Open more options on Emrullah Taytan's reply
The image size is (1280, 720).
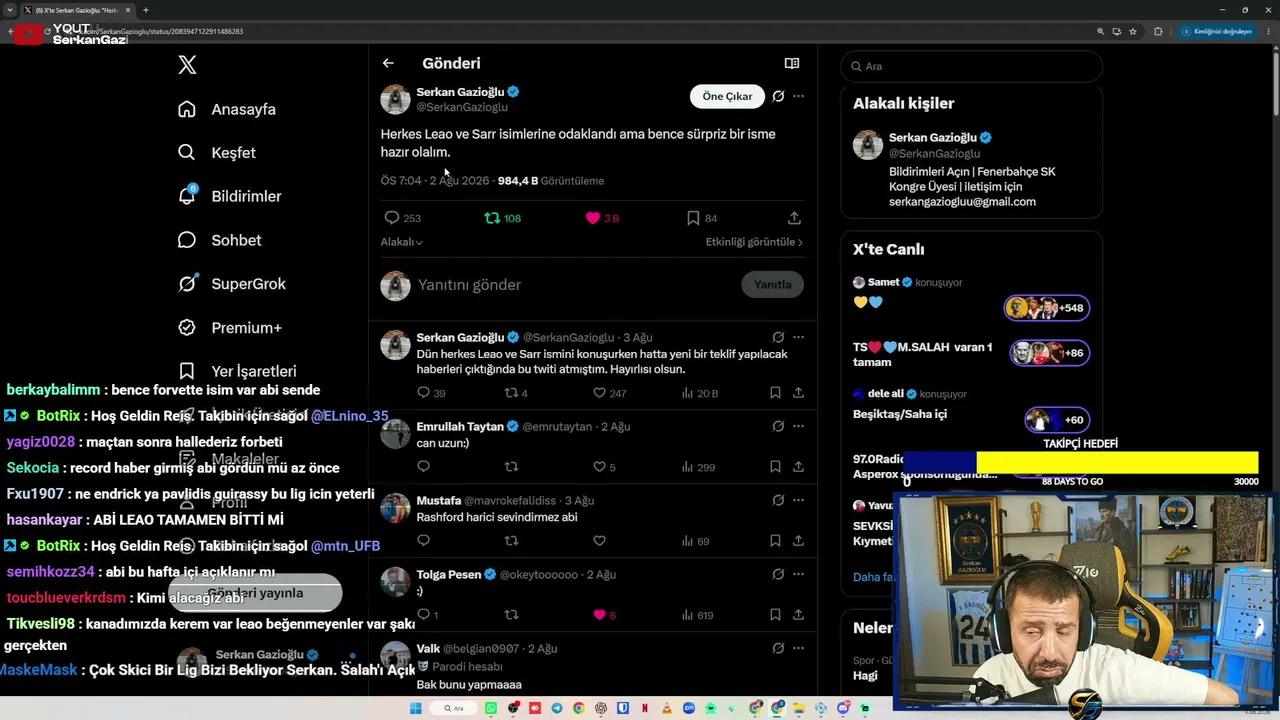(x=798, y=426)
